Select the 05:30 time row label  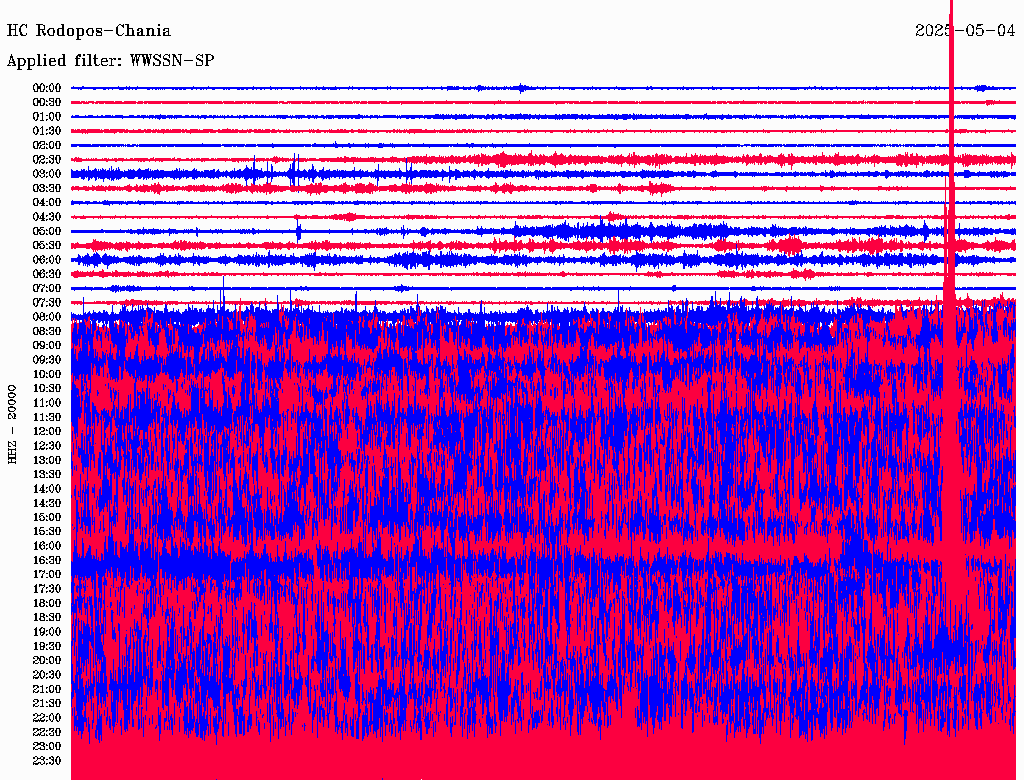47,246
